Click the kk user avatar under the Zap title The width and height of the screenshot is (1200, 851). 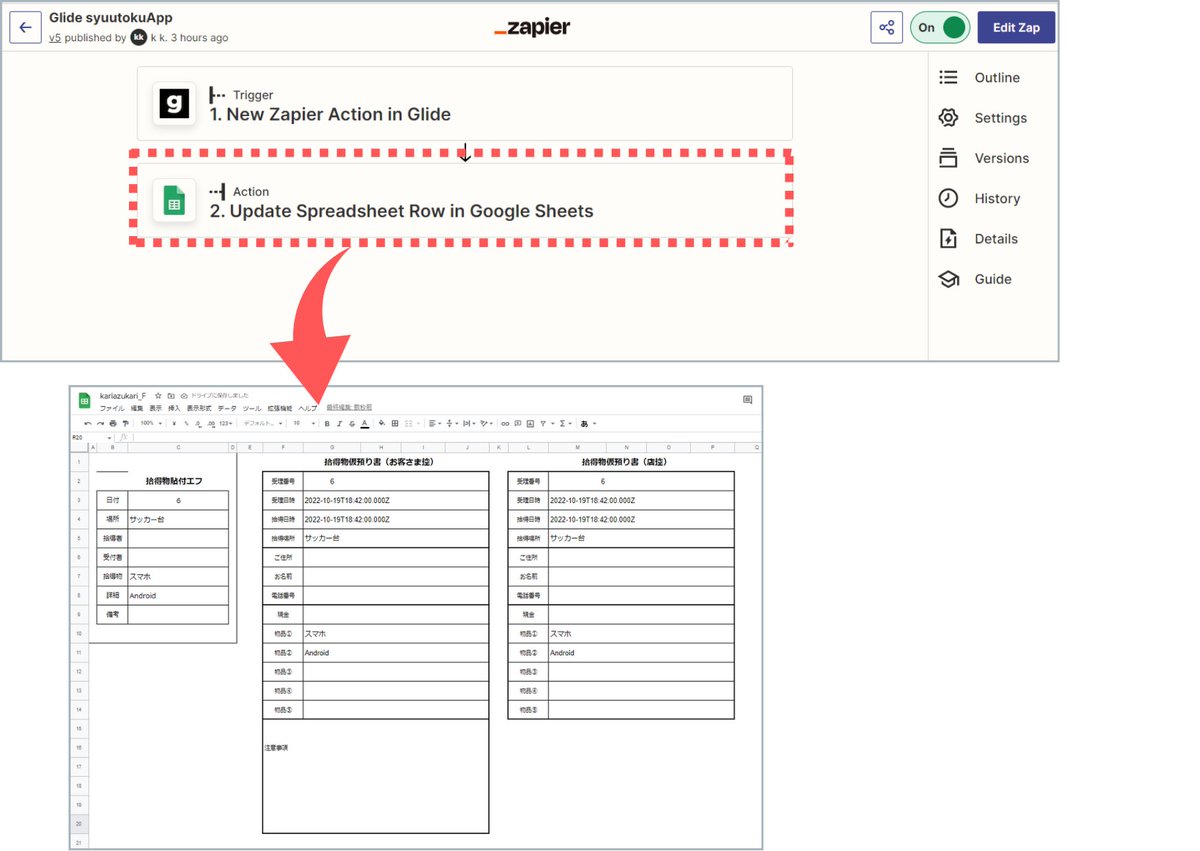(x=139, y=37)
